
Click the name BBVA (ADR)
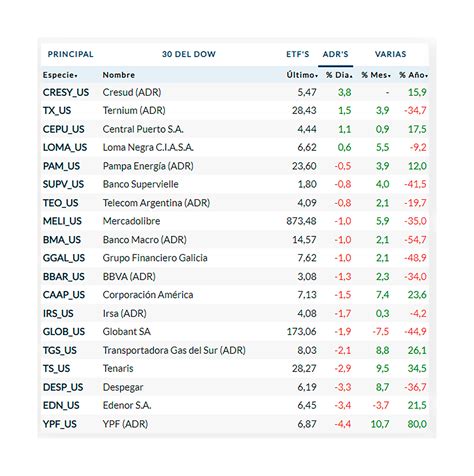(129, 277)
